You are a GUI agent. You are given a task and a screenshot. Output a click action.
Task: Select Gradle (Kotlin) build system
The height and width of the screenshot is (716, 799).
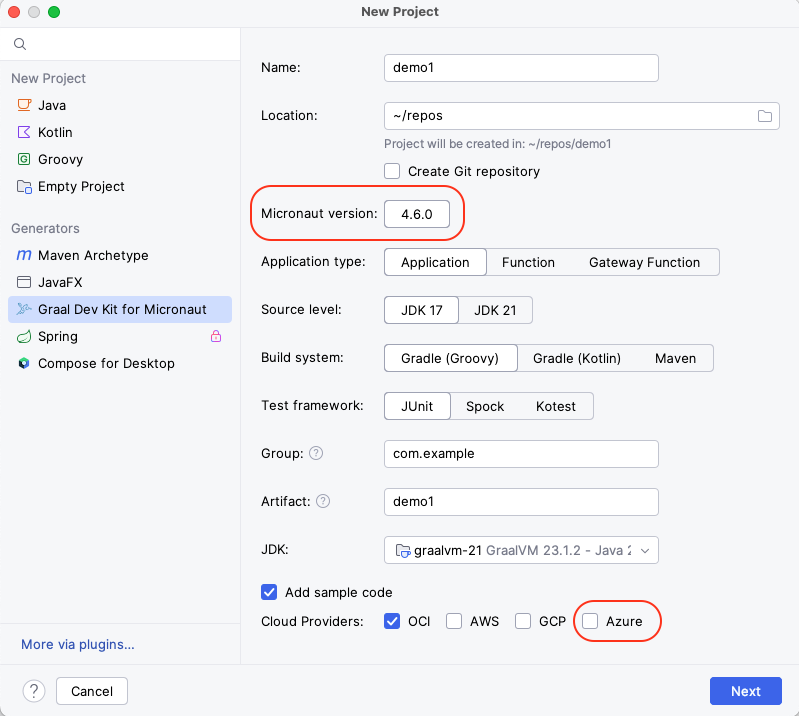[577, 358]
